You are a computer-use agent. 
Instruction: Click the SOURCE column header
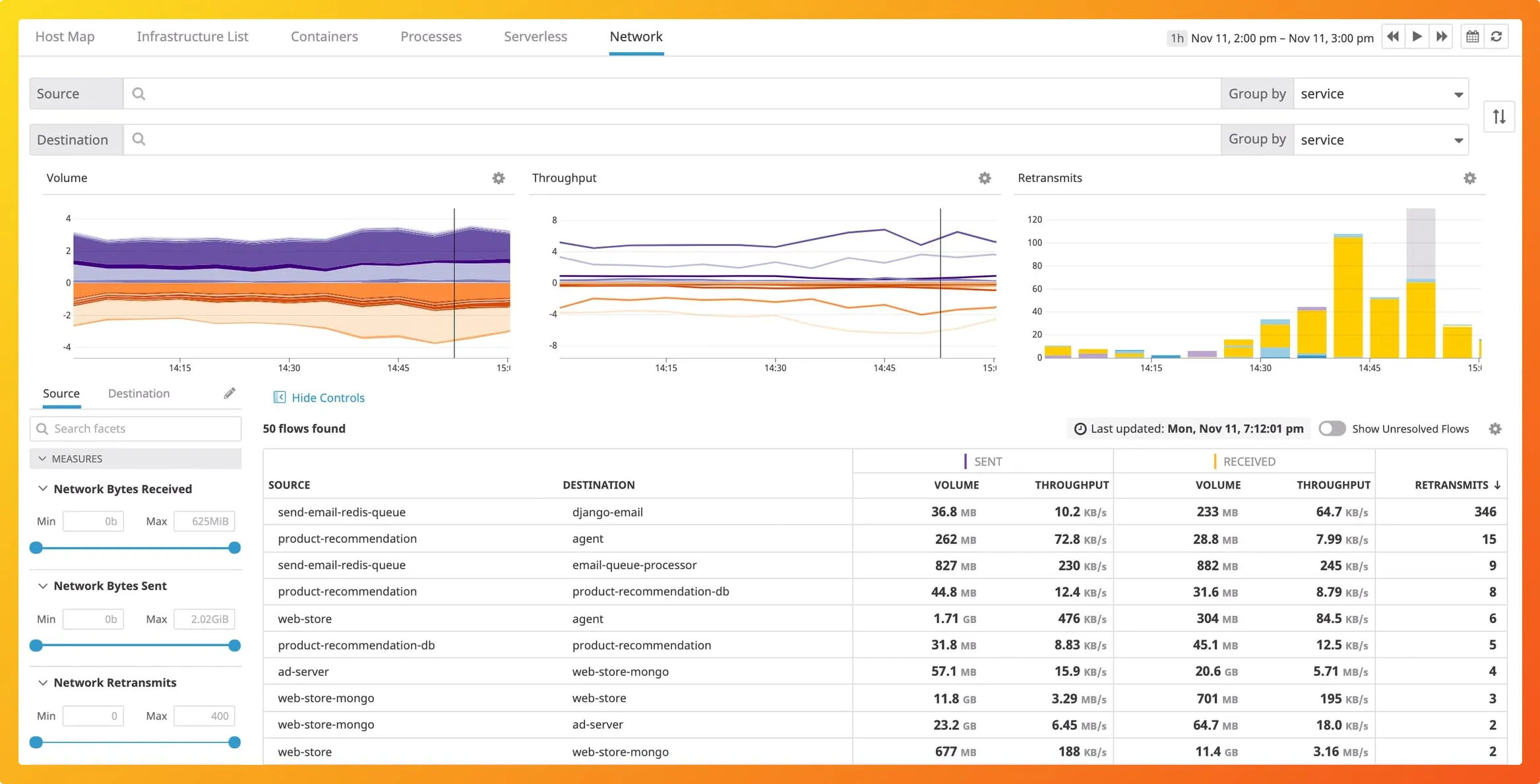coord(290,485)
